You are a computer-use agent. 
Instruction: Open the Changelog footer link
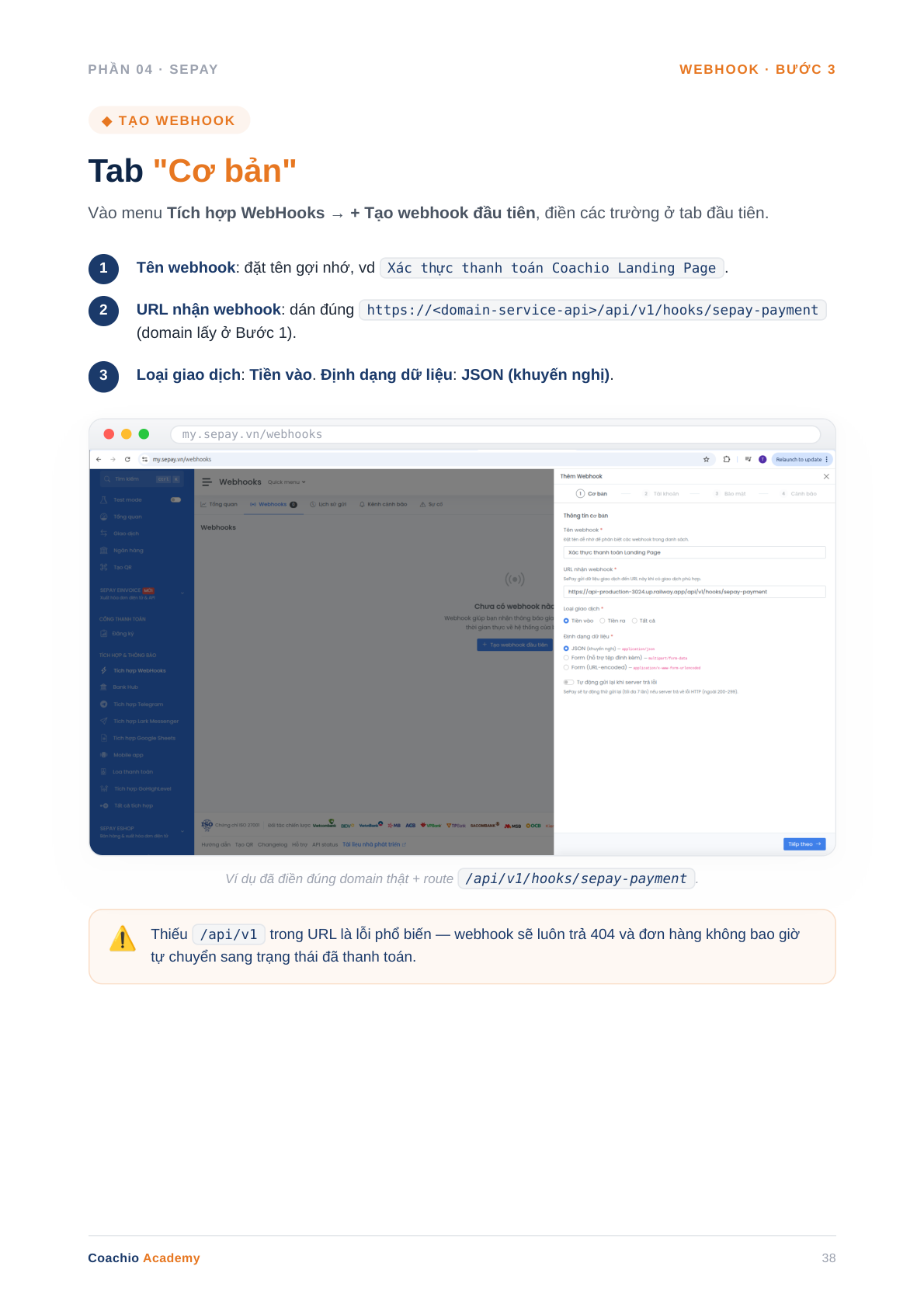pos(273,845)
